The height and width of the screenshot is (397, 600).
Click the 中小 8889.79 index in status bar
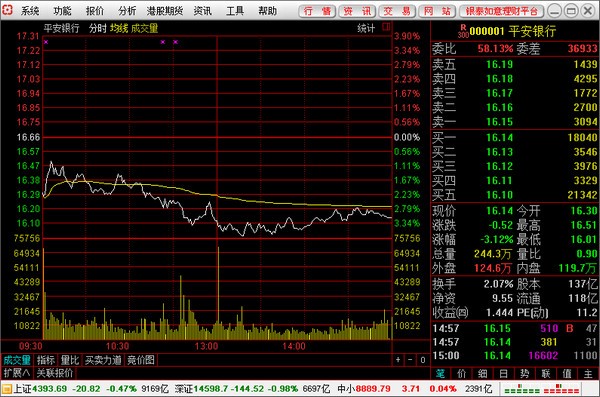pyautogui.click(x=364, y=389)
